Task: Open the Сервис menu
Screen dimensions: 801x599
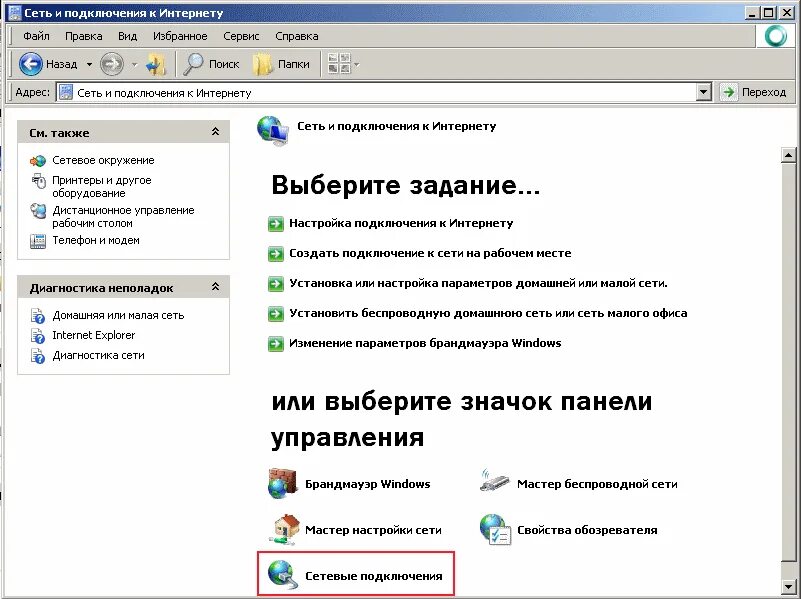Action: (241, 36)
